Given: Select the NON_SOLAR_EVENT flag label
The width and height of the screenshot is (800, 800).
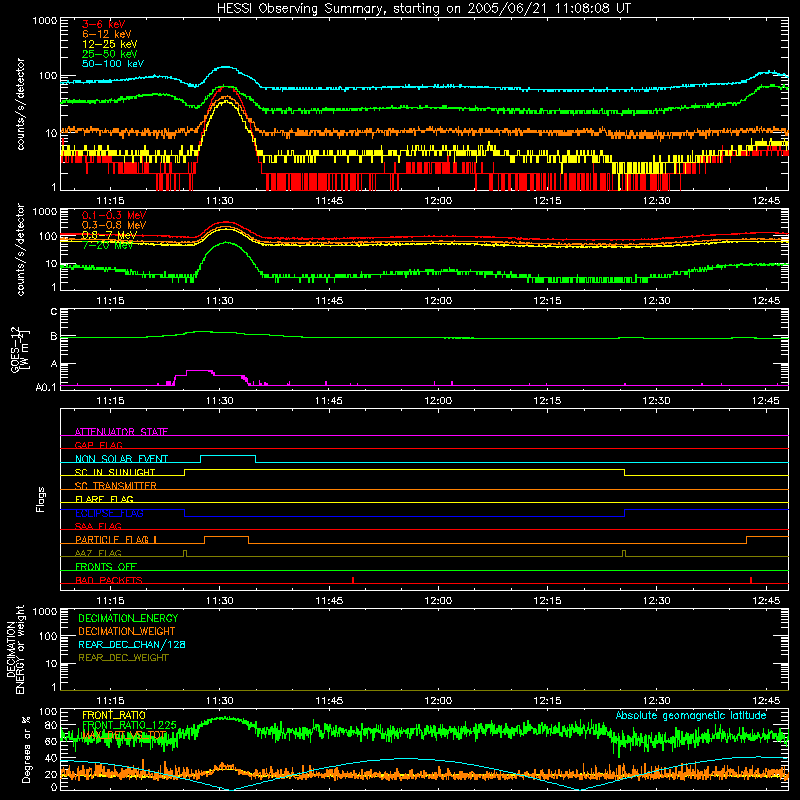Looking at the screenshot, I should [x=121, y=459].
